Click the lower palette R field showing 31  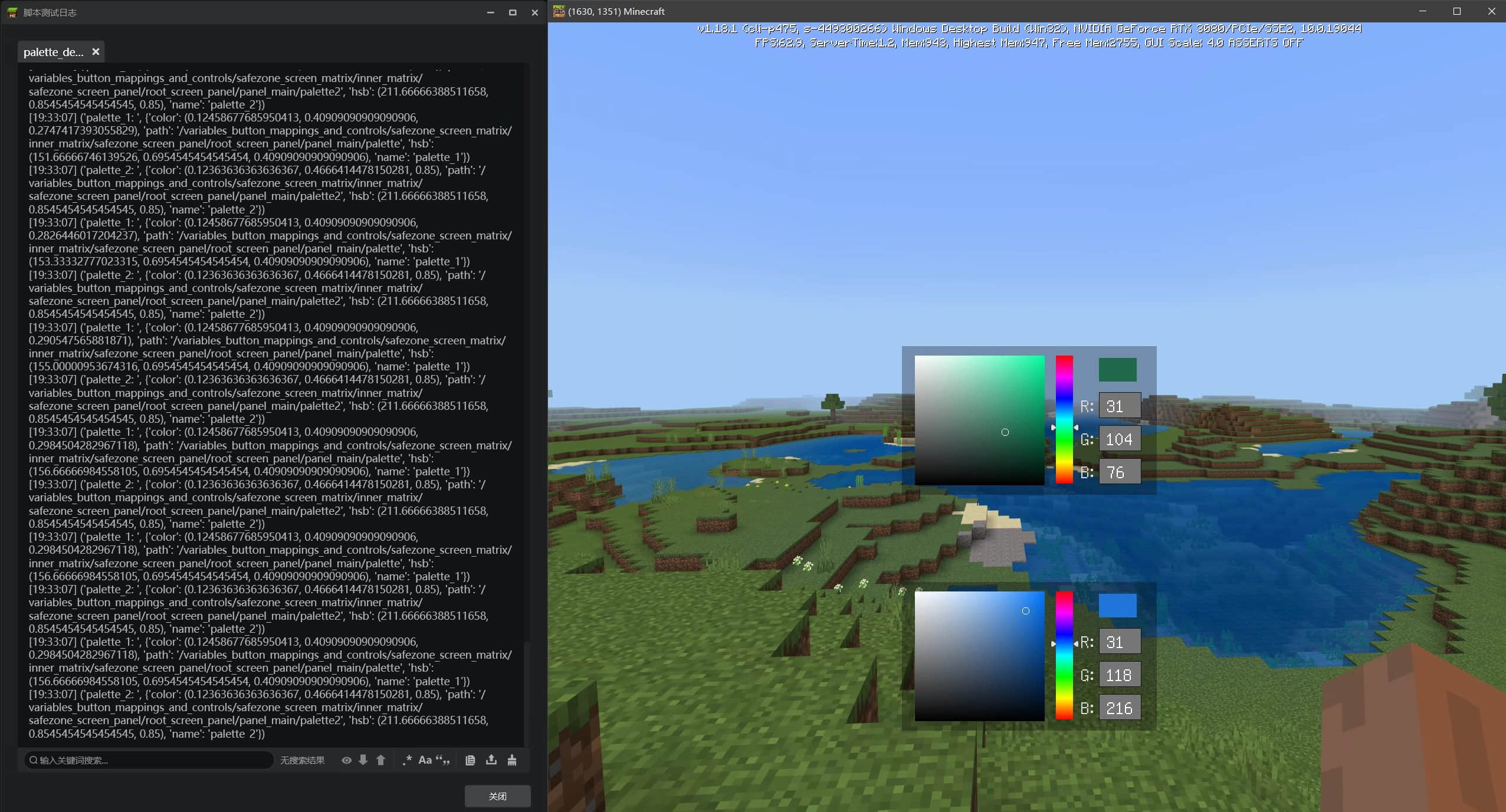click(x=1120, y=642)
